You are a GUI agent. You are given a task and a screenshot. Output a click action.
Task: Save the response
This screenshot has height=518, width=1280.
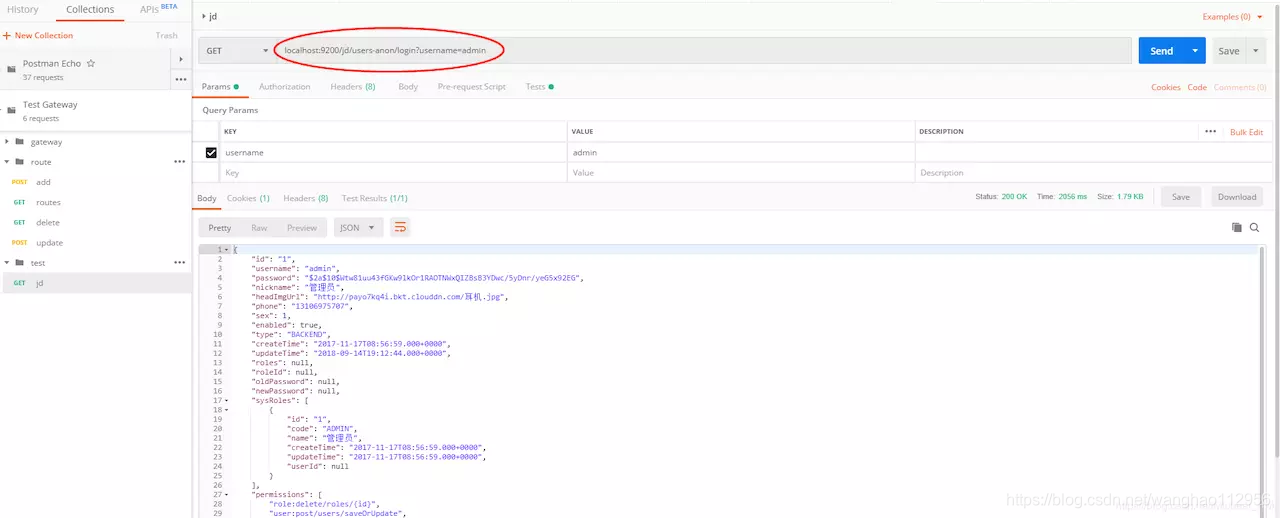tap(1181, 197)
